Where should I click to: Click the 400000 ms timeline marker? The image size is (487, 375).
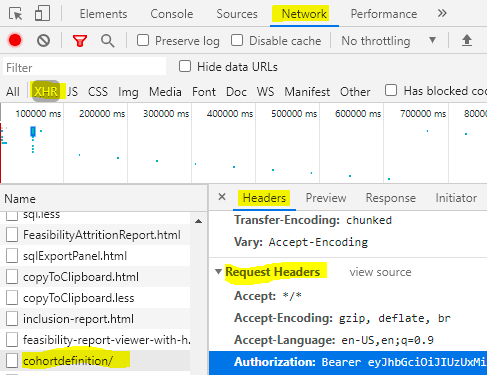click(230, 114)
